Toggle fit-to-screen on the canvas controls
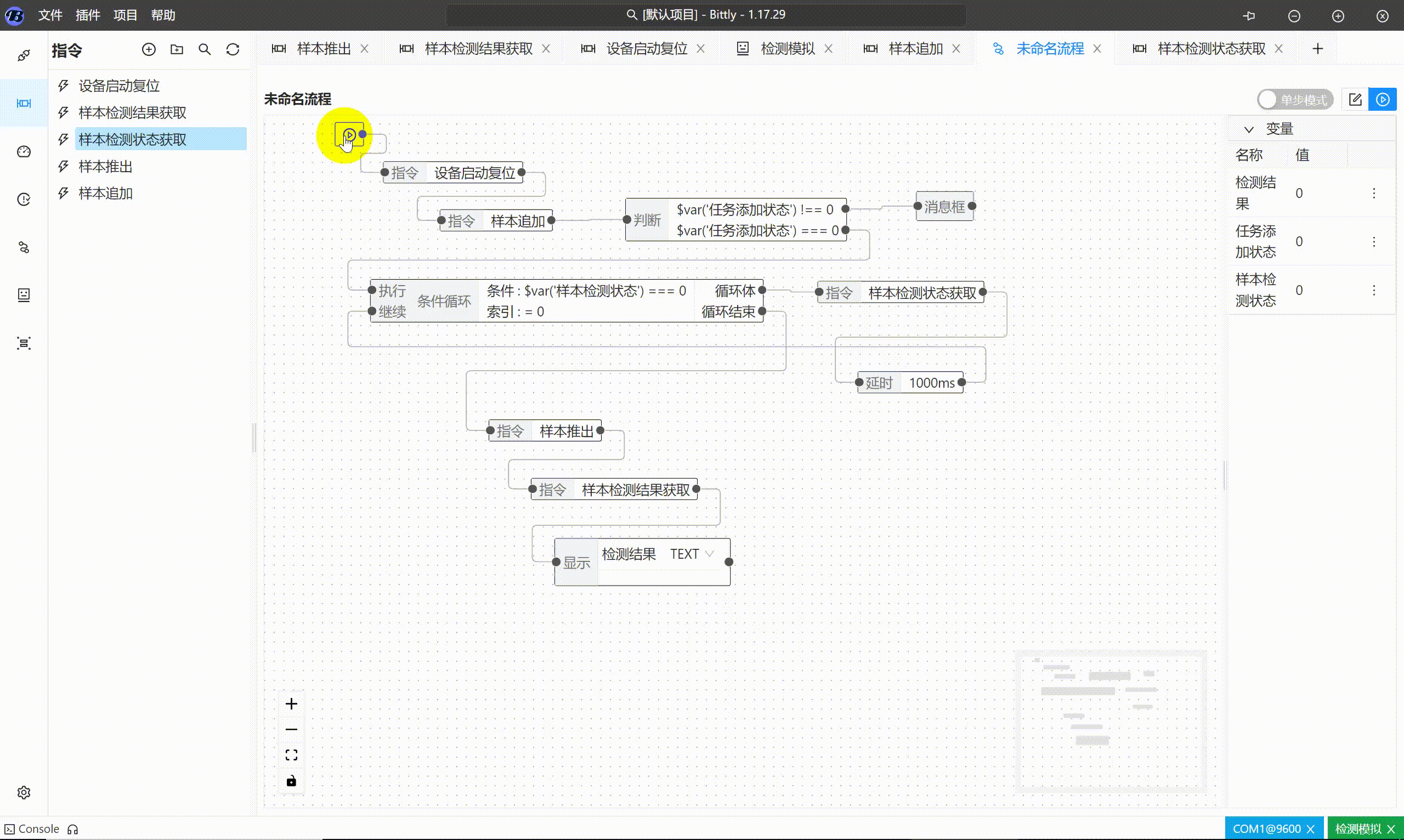 291,753
